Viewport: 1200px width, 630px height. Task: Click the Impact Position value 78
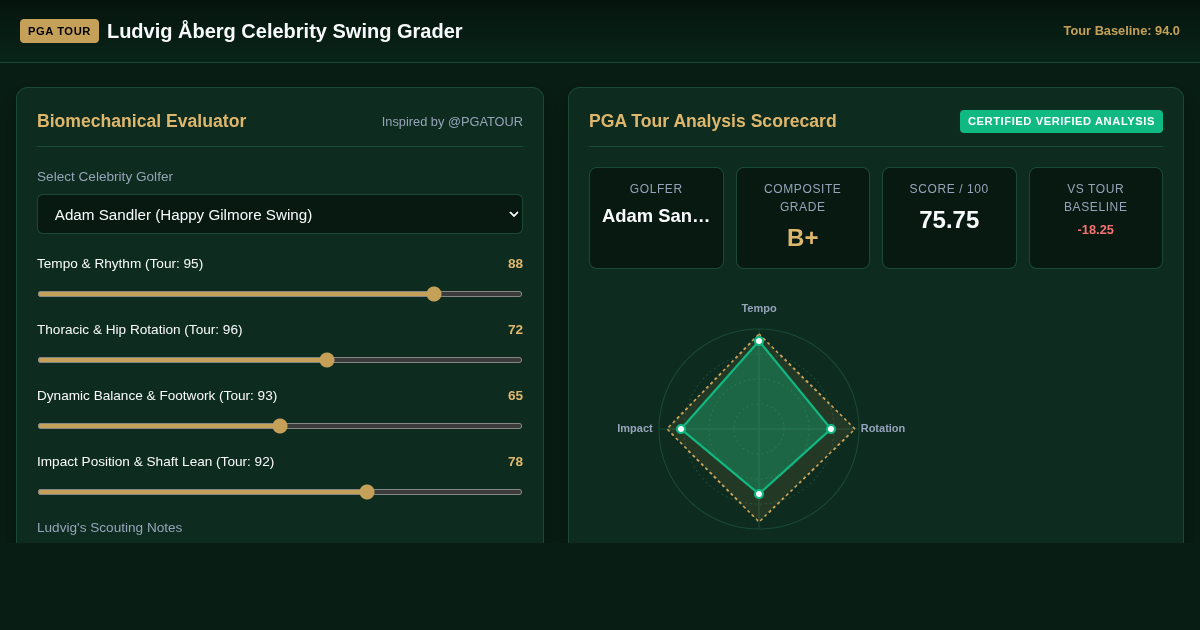point(515,462)
